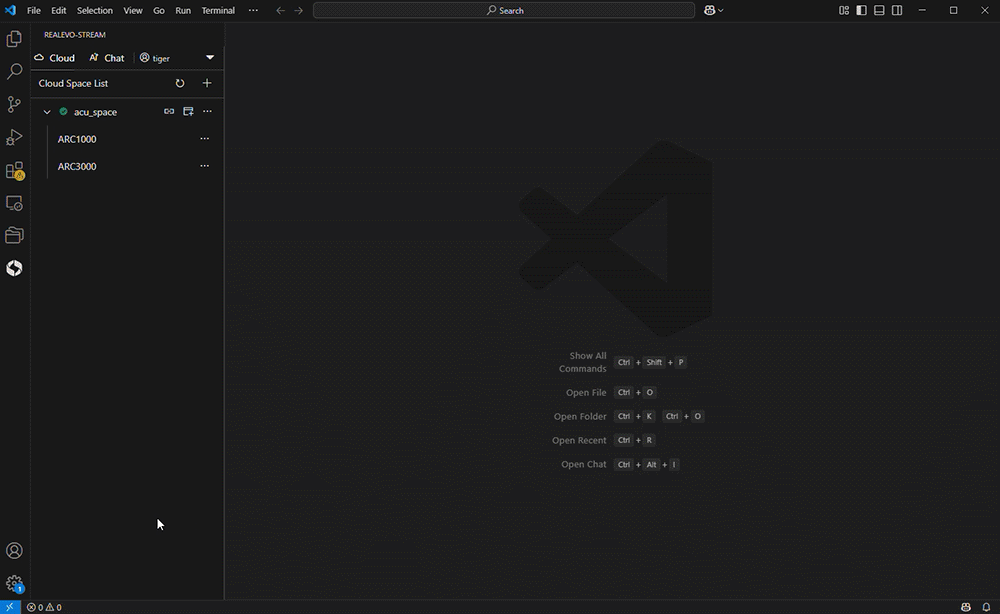Collapse the acu_space tree node
The image size is (1000, 614).
(x=47, y=112)
